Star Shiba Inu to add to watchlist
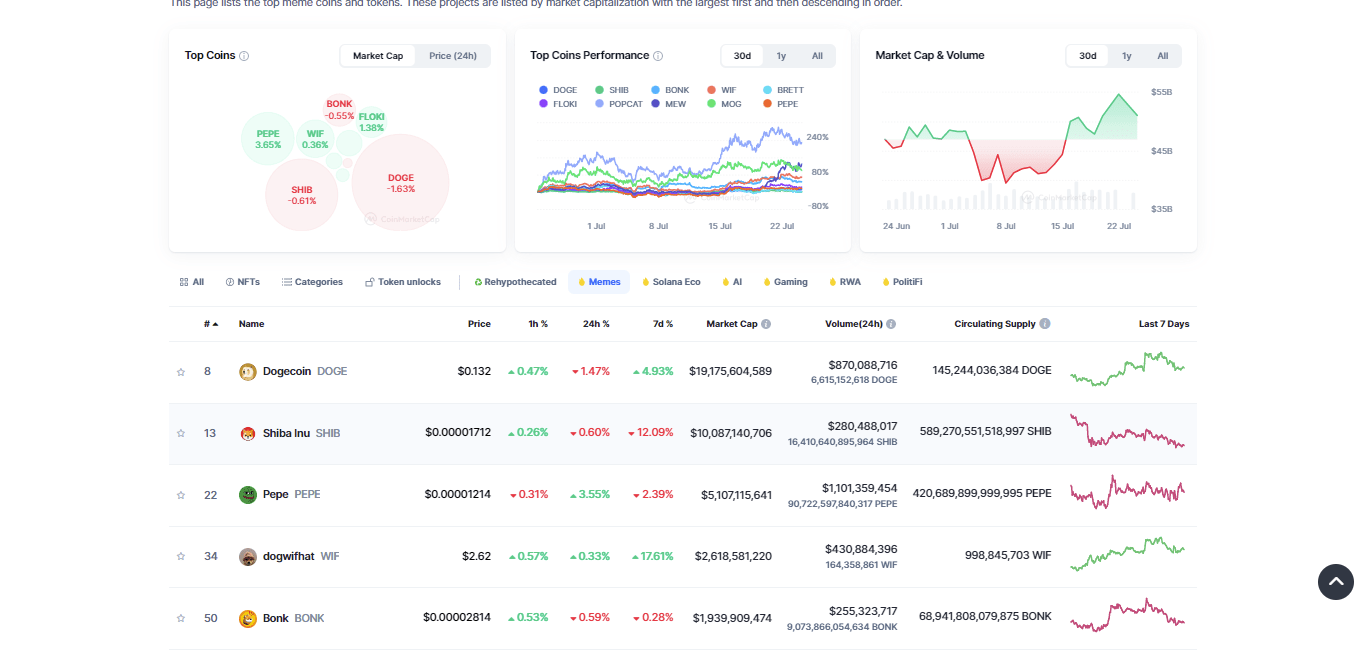The width and height of the screenshot is (1366, 657). (x=181, y=434)
